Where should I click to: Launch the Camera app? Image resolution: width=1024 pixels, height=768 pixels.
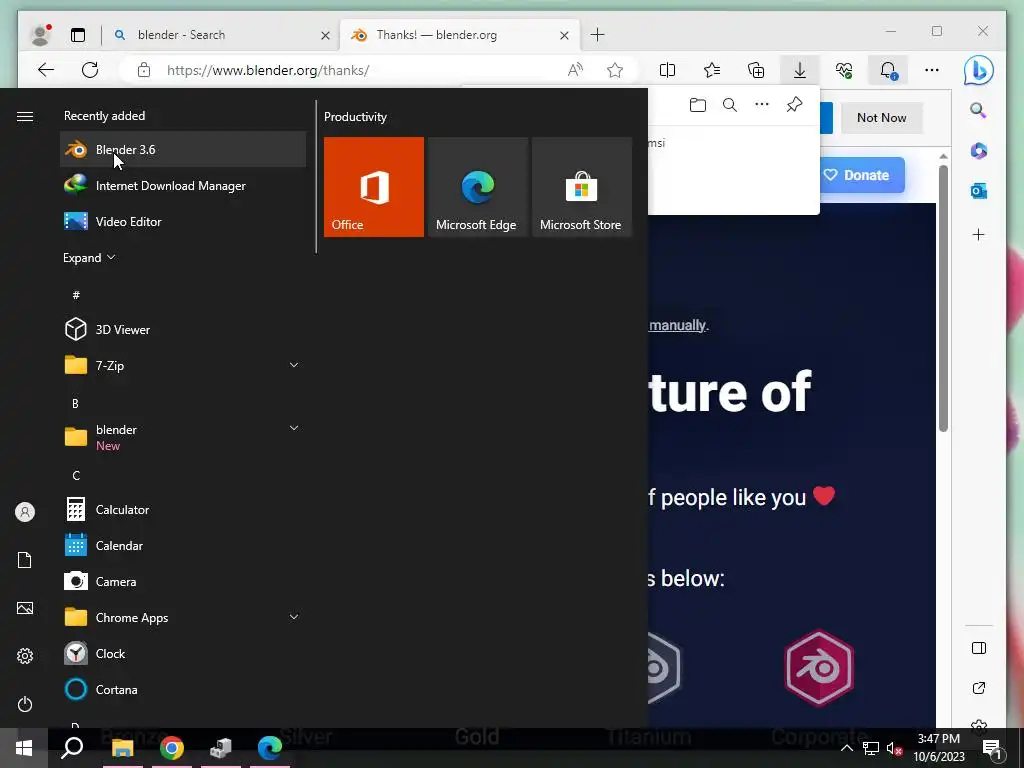click(183, 581)
